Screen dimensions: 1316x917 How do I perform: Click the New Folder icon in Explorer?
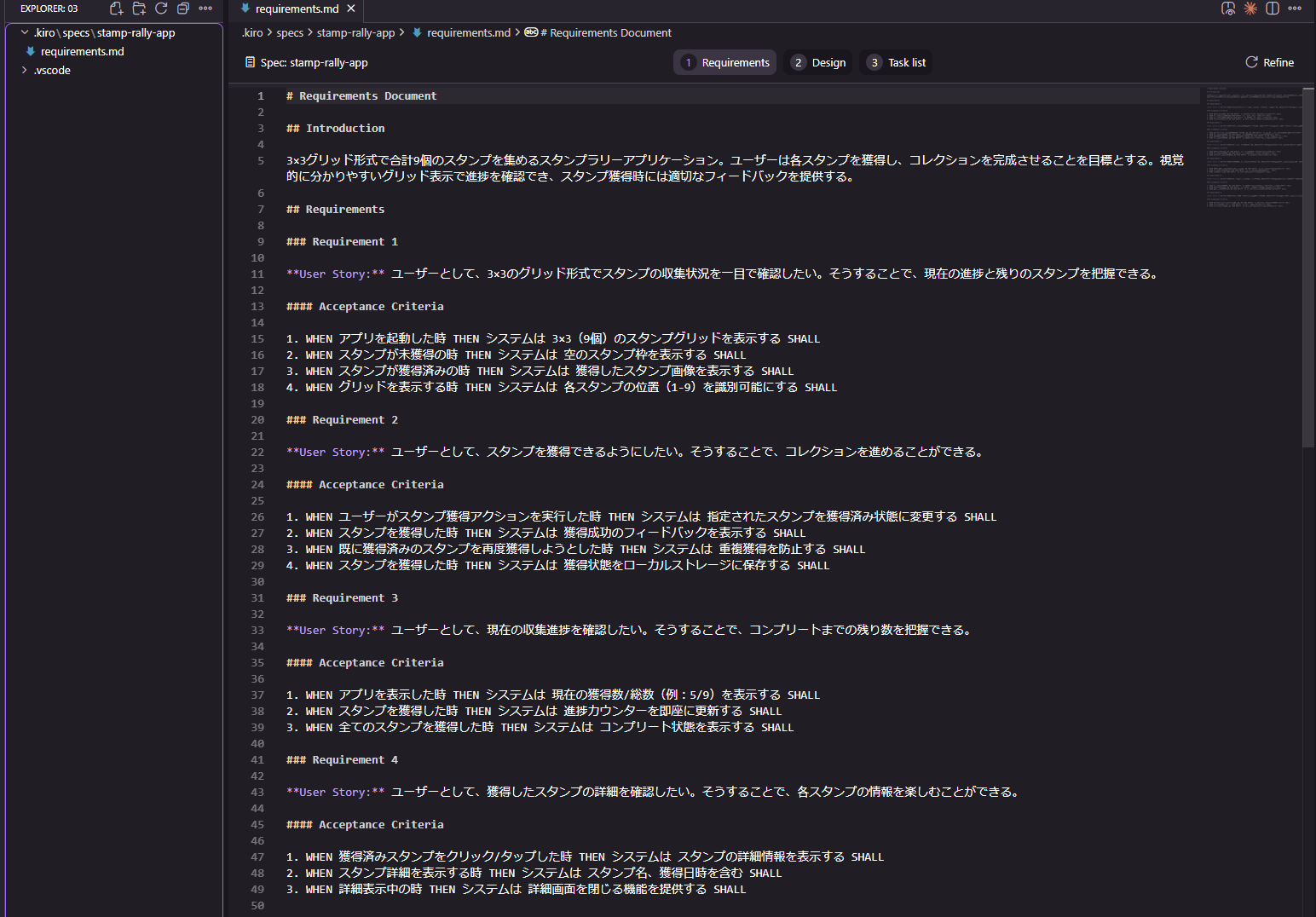tap(139, 9)
